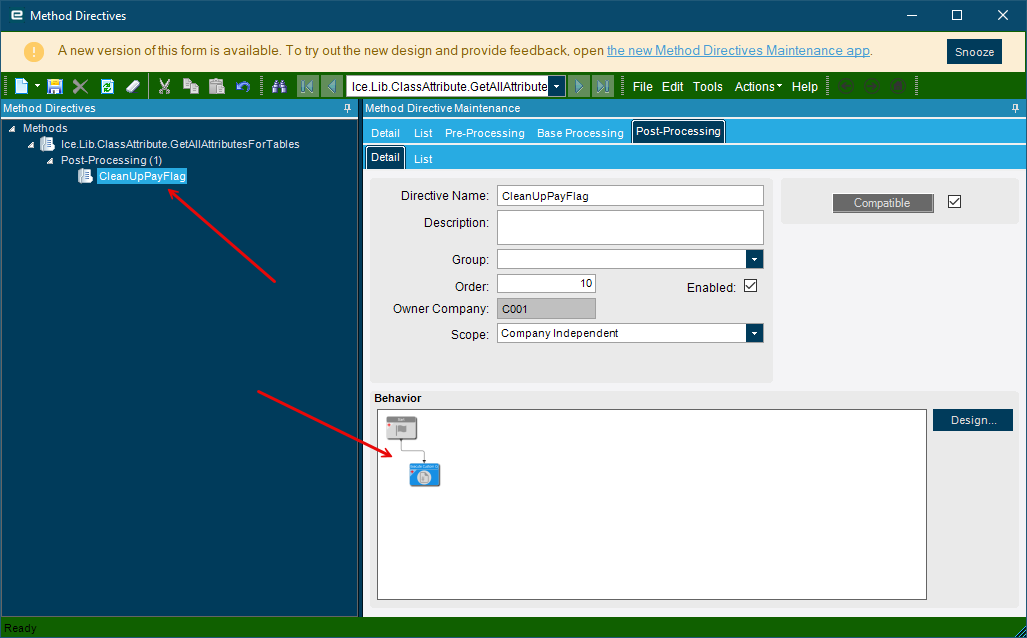Select the Post-Processing (1) tree item
This screenshot has height=638, width=1027.
click(111, 160)
